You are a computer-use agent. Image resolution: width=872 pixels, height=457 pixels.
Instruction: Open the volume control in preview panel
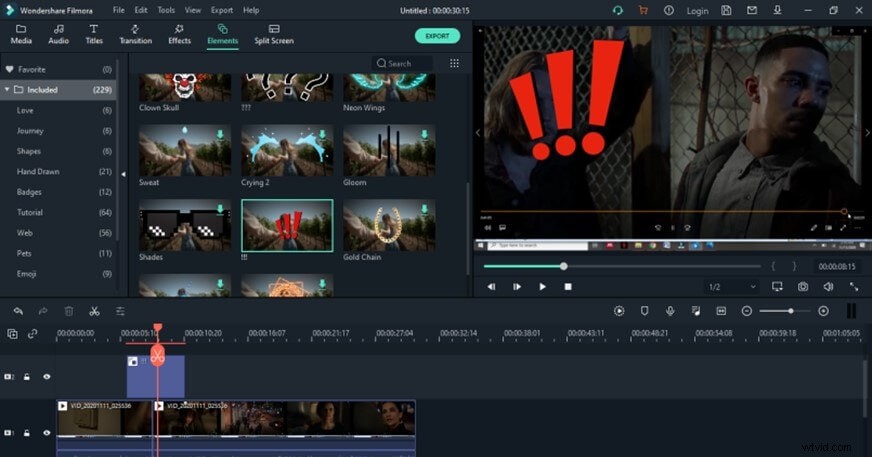[828, 286]
